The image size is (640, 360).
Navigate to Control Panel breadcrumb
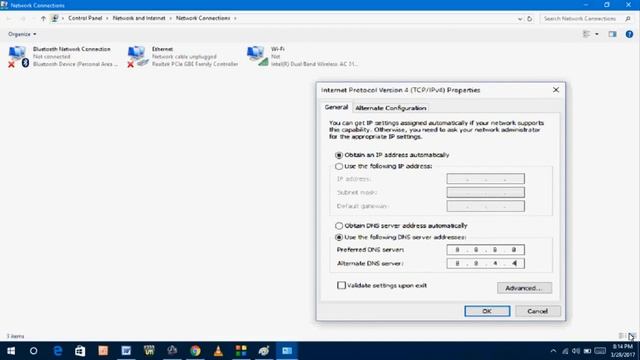tap(85, 18)
